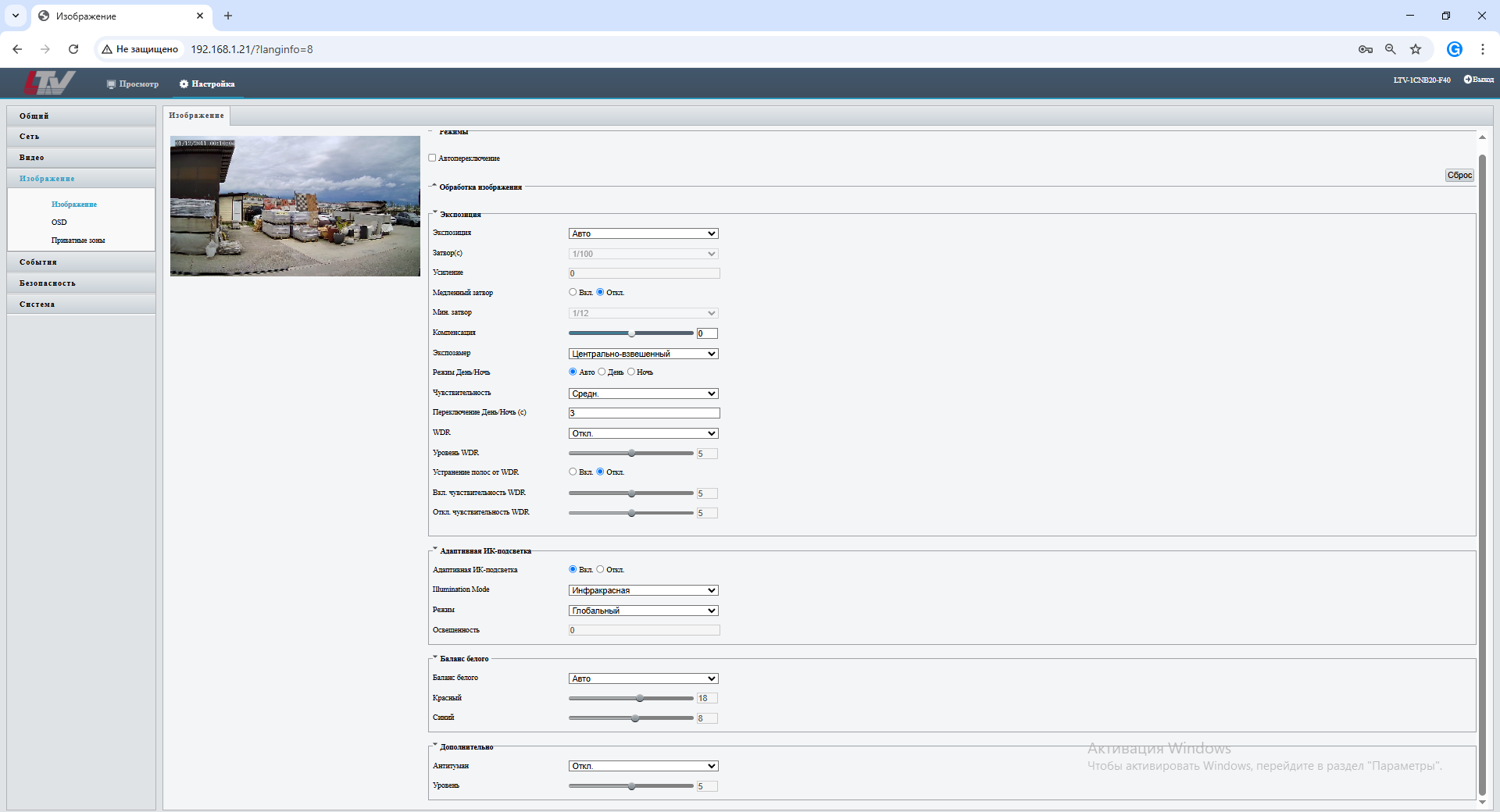This screenshot has height=812, width=1500.
Task: Open the Общий menu section
Action: tap(81, 116)
